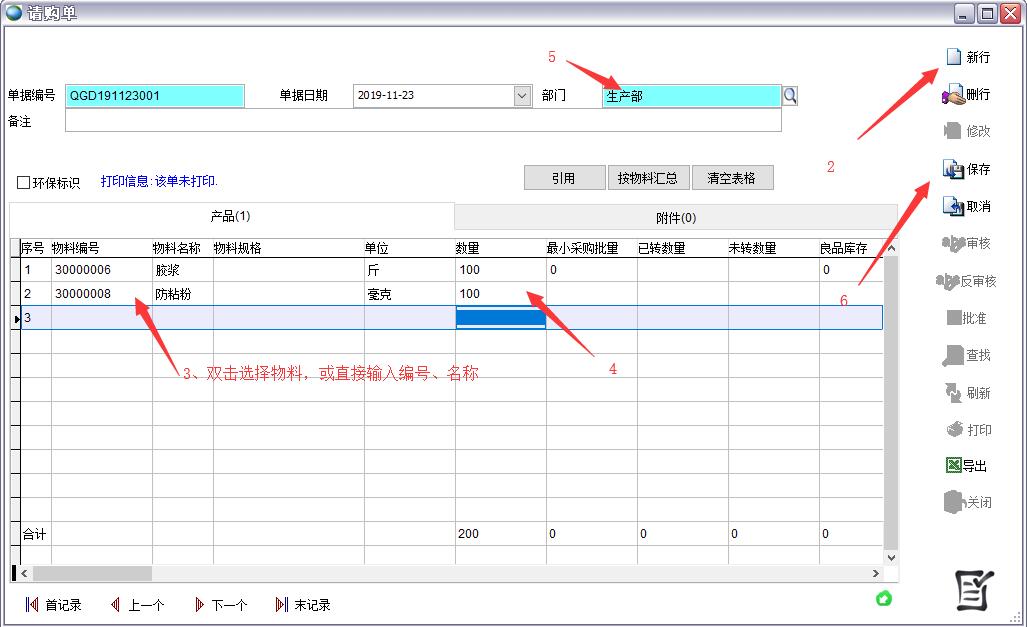Click the 引用 button

click(x=564, y=178)
